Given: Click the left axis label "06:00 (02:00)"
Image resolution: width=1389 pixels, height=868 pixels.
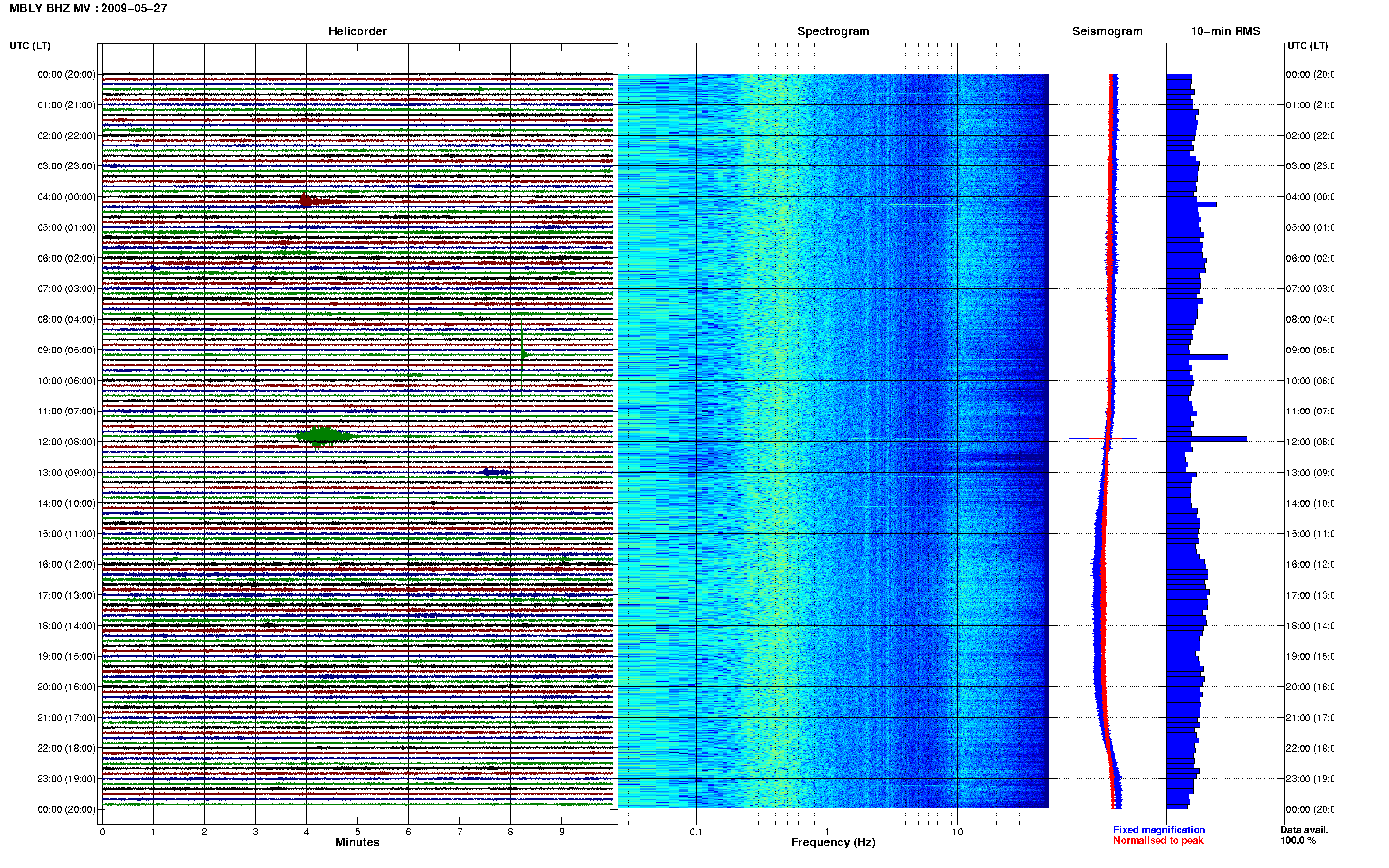Looking at the screenshot, I should tap(66, 258).
